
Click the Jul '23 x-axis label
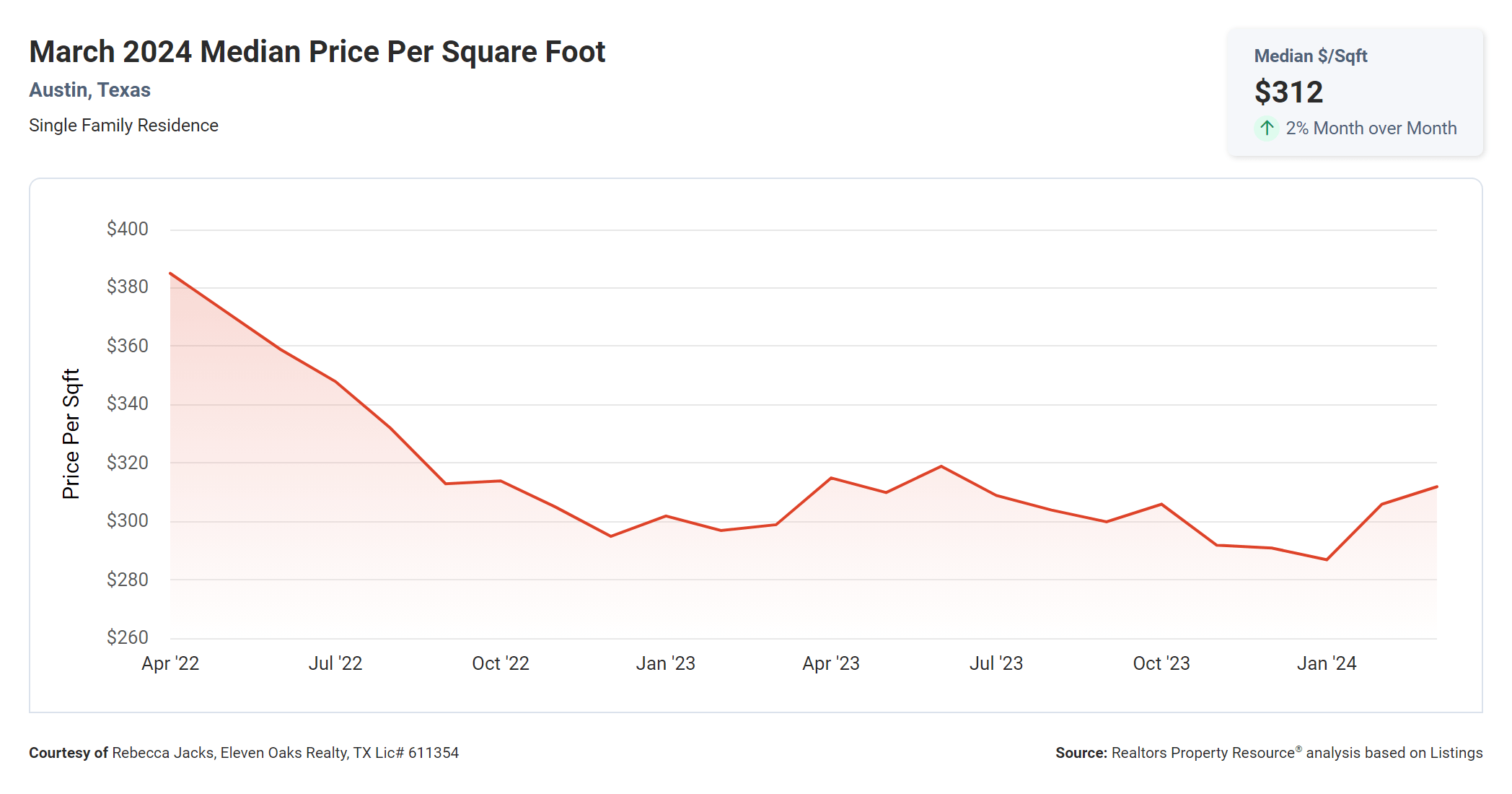996,663
